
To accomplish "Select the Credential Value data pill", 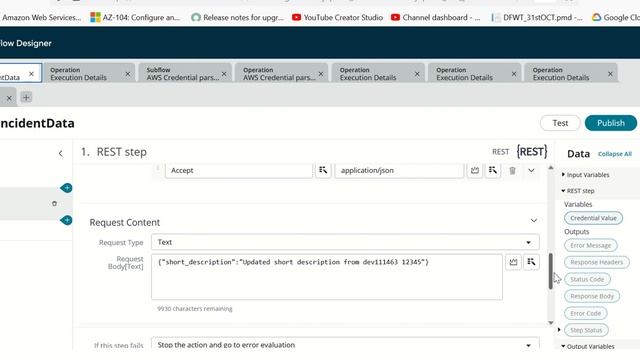I will 593,218.
